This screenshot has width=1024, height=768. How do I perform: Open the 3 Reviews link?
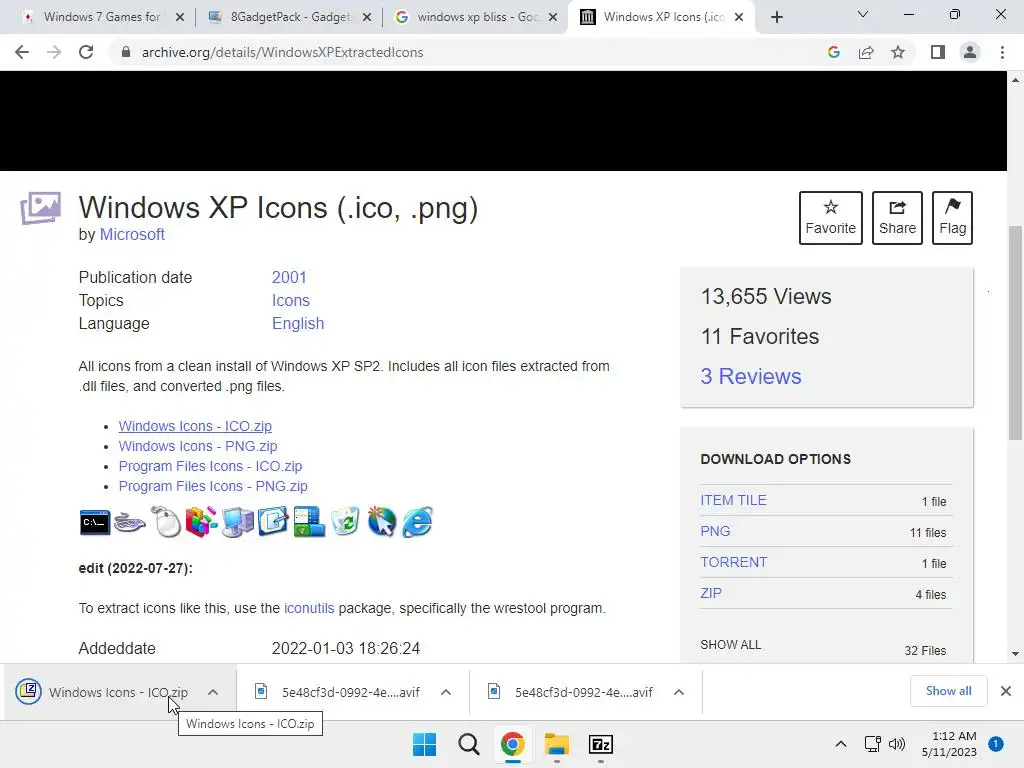pyautogui.click(x=751, y=376)
